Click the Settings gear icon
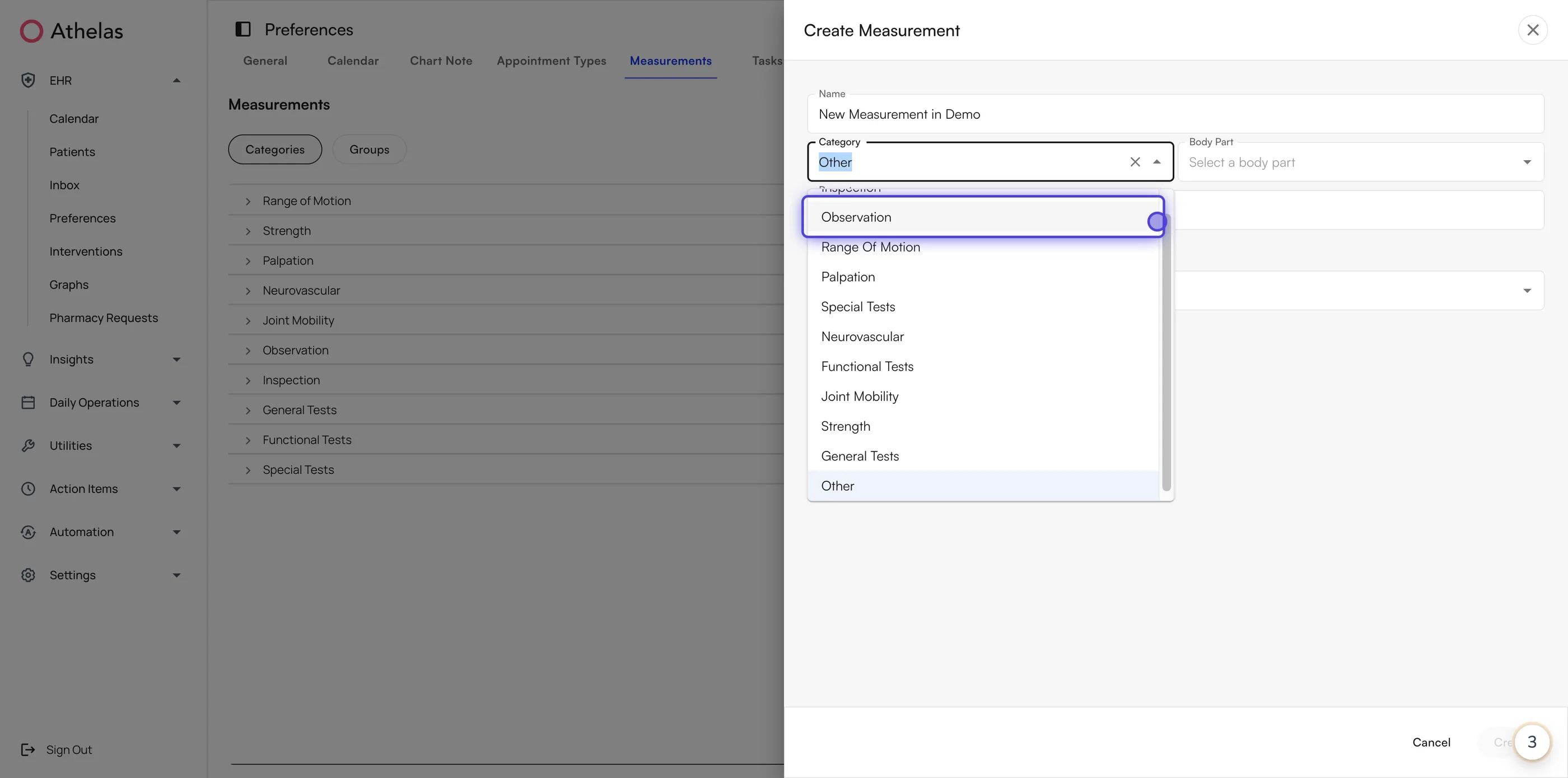The image size is (1568, 778). click(x=28, y=575)
